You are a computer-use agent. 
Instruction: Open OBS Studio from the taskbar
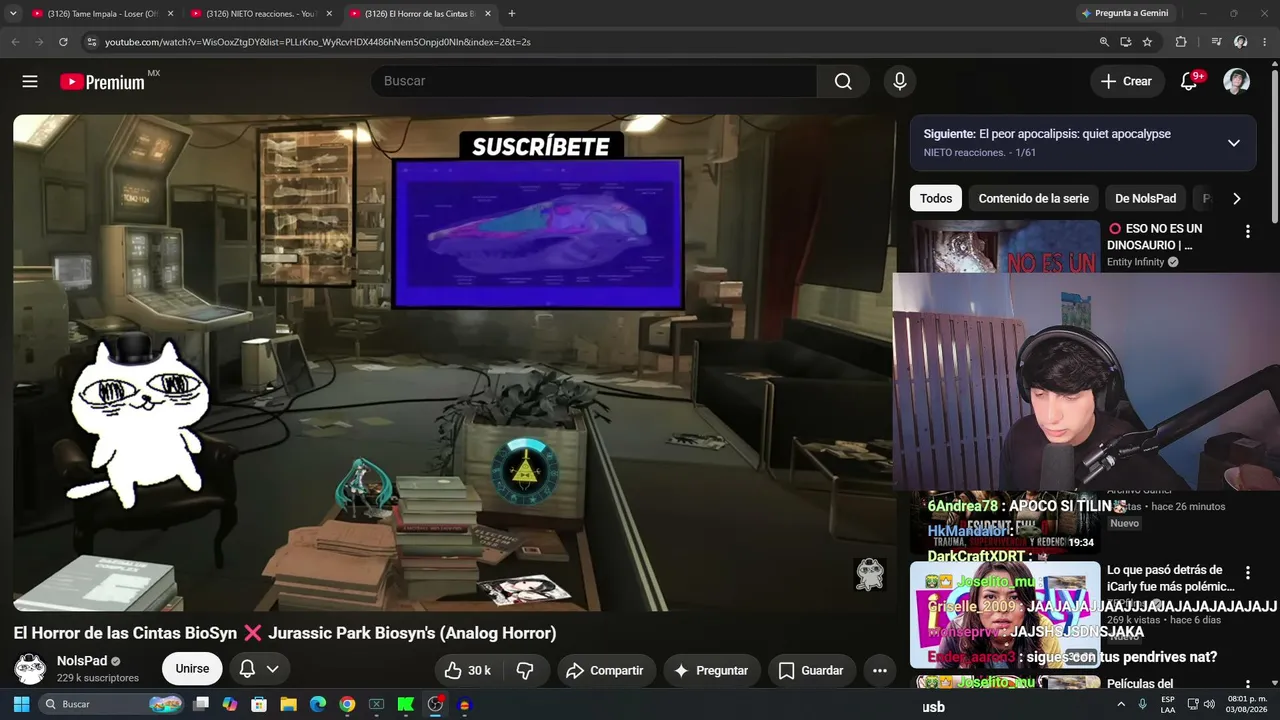pos(435,704)
